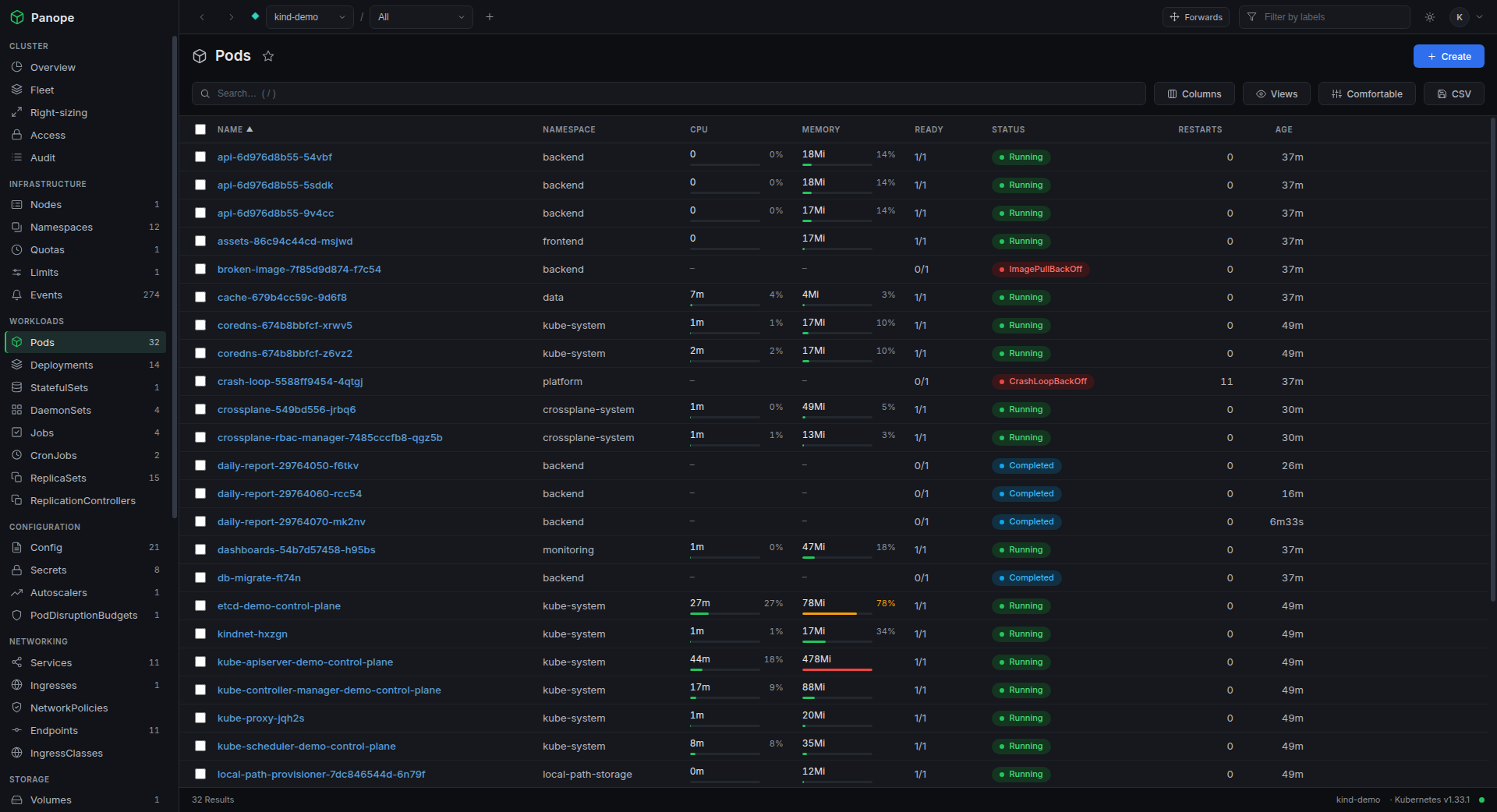Viewport: 1497px width, 812px height.
Task: Open the CronJobs clock icon item
Action: point(16,455)
